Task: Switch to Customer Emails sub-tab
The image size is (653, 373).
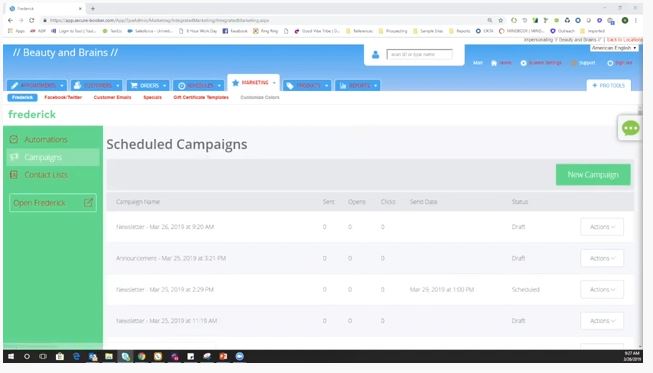Action: 112,97
